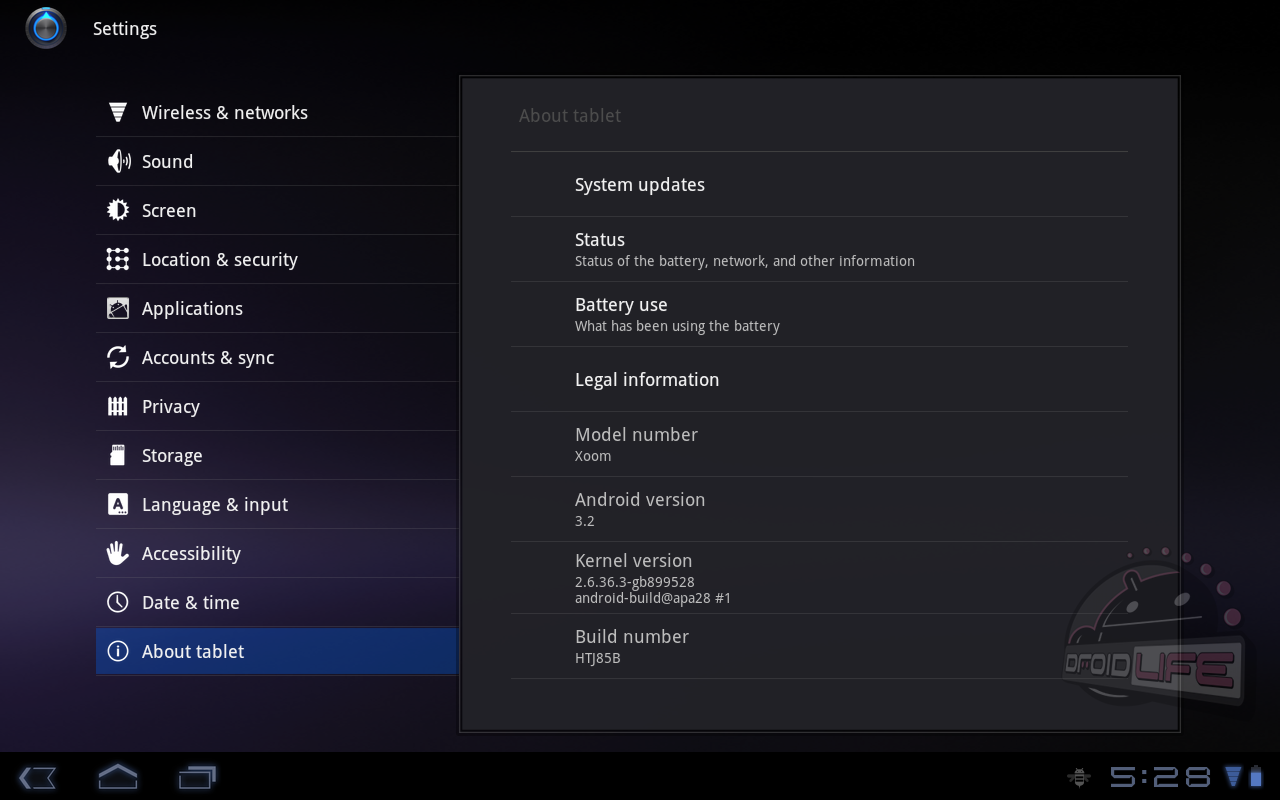Tap the Sound speaker icon
The width and height of the screenshot is (1280, 800).
118,161
